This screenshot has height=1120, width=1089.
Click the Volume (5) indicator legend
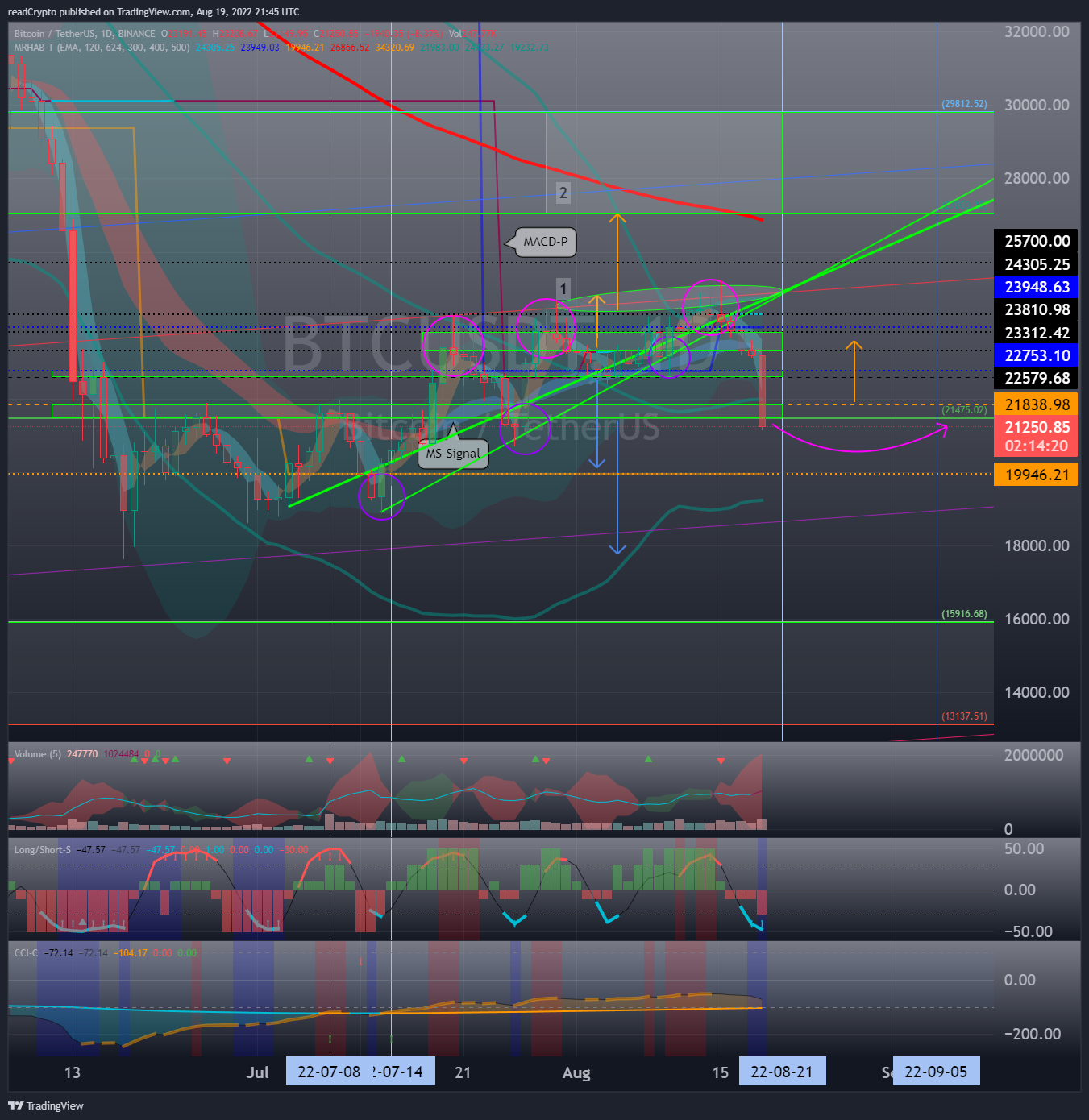pyautogui.click(x=38, y=754)
